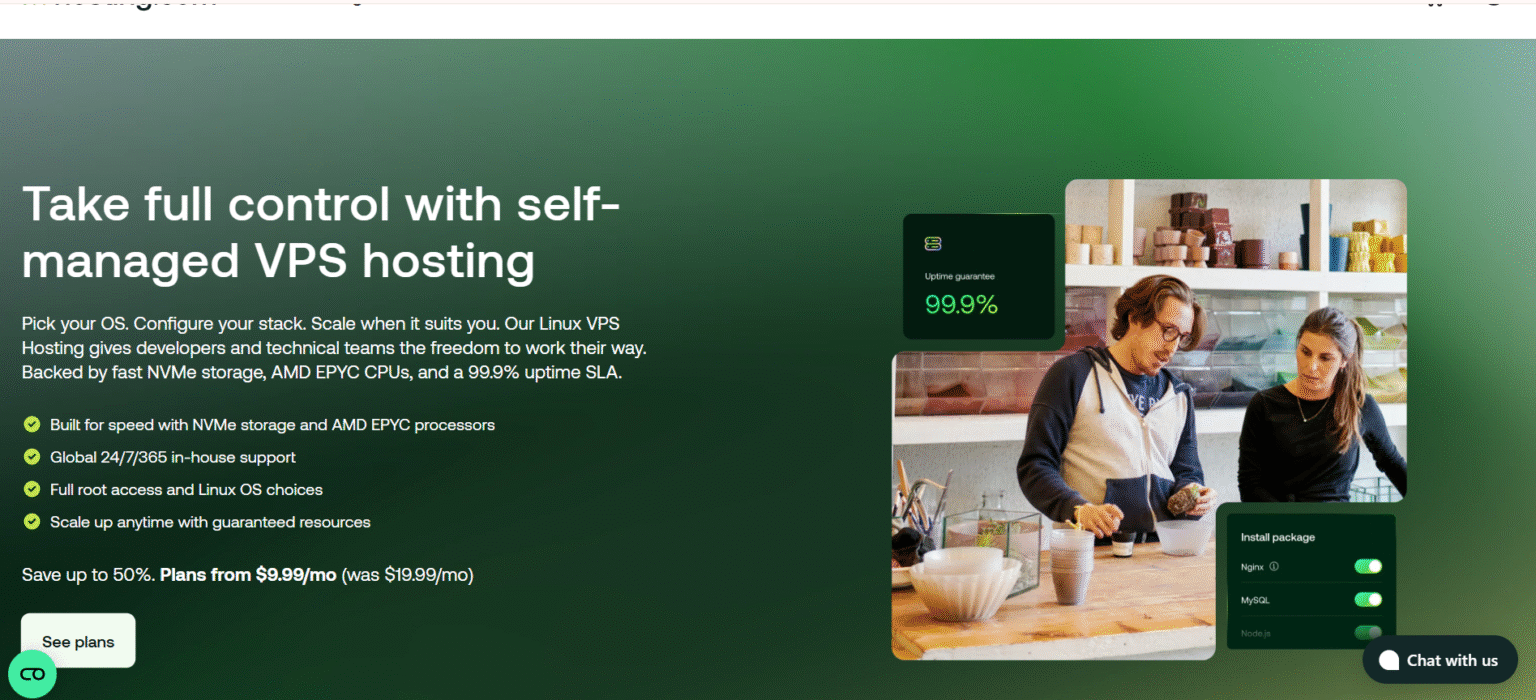Click the checkmark beside NVMe storage bullet
The image size is (1536, 700).
[32, 425]
